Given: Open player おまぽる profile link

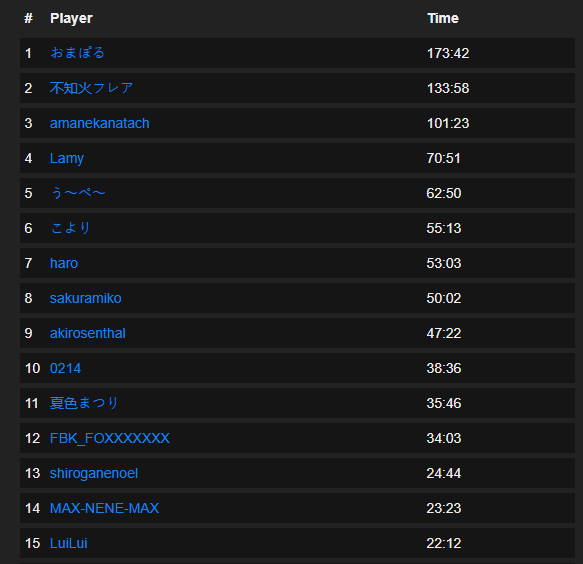Looking at the screenshot, I should click(x=77, y=53).
